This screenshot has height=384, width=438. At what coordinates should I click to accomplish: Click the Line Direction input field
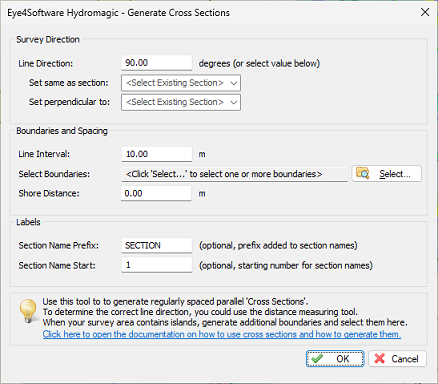click(157, 63)
